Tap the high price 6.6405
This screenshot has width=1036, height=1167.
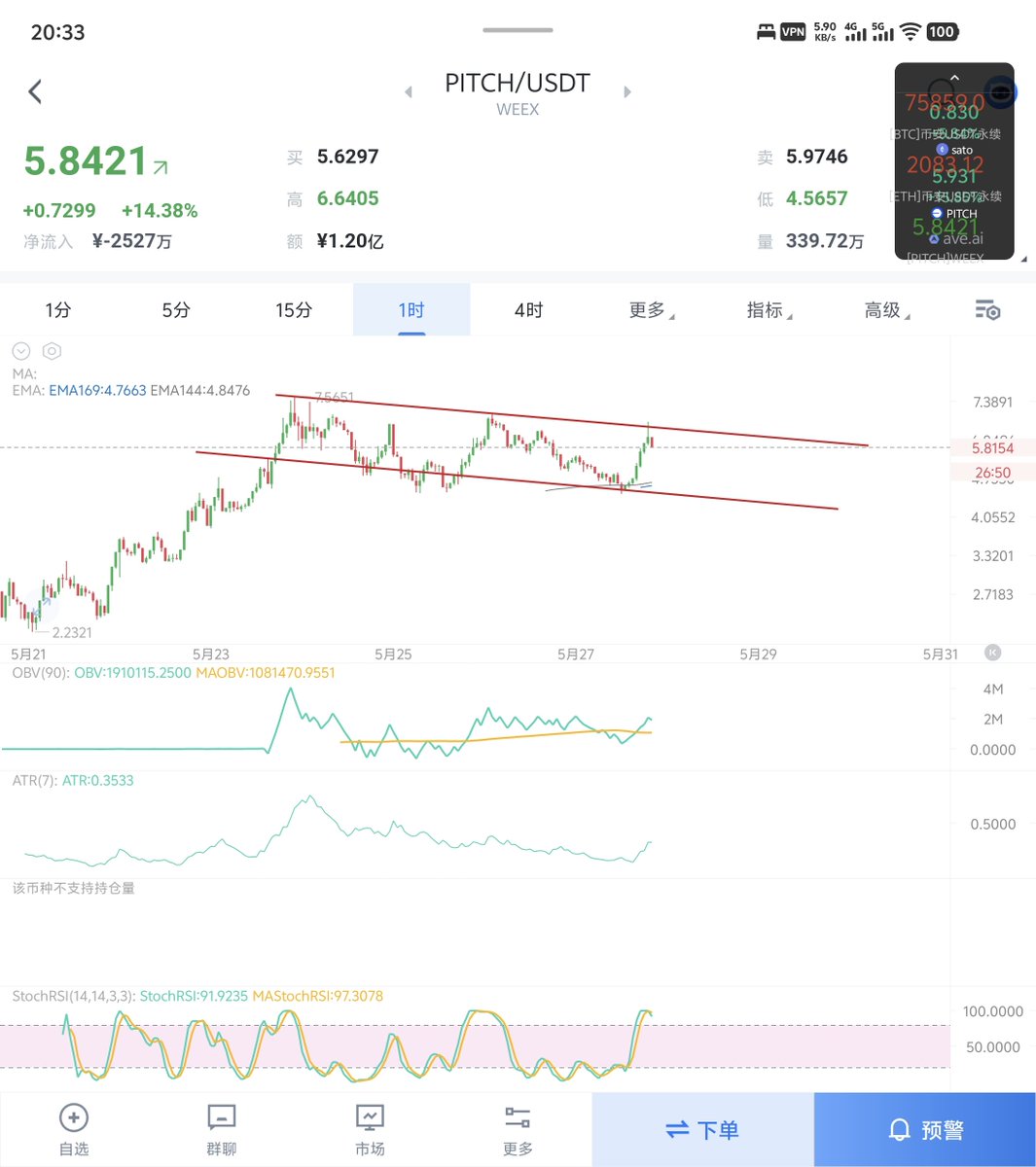coord(347,198)
